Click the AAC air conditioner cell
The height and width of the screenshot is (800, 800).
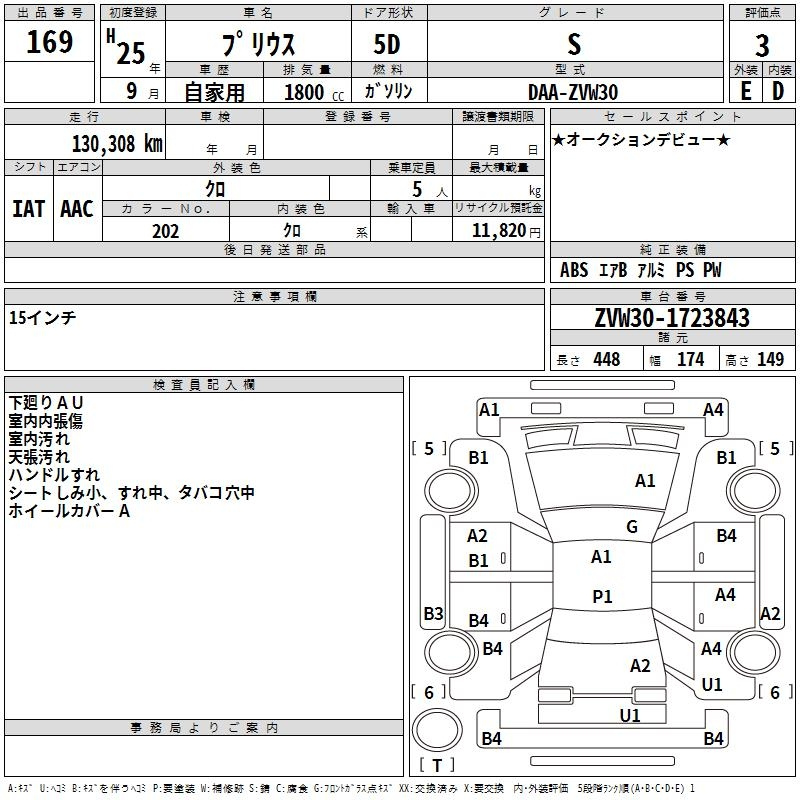(77, 208)
